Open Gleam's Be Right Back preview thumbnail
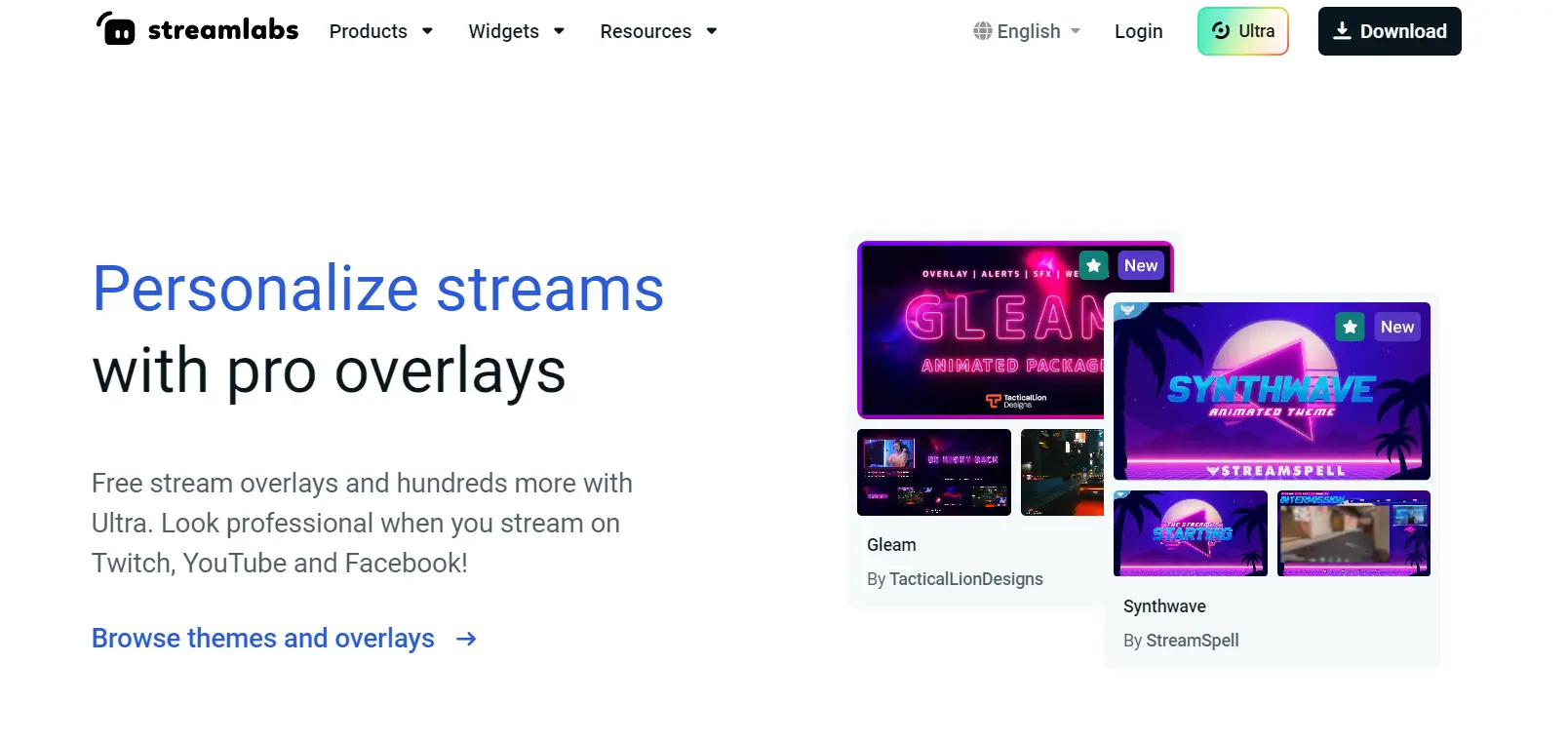This screenshot has height=742, width=1568. (934, 472)
